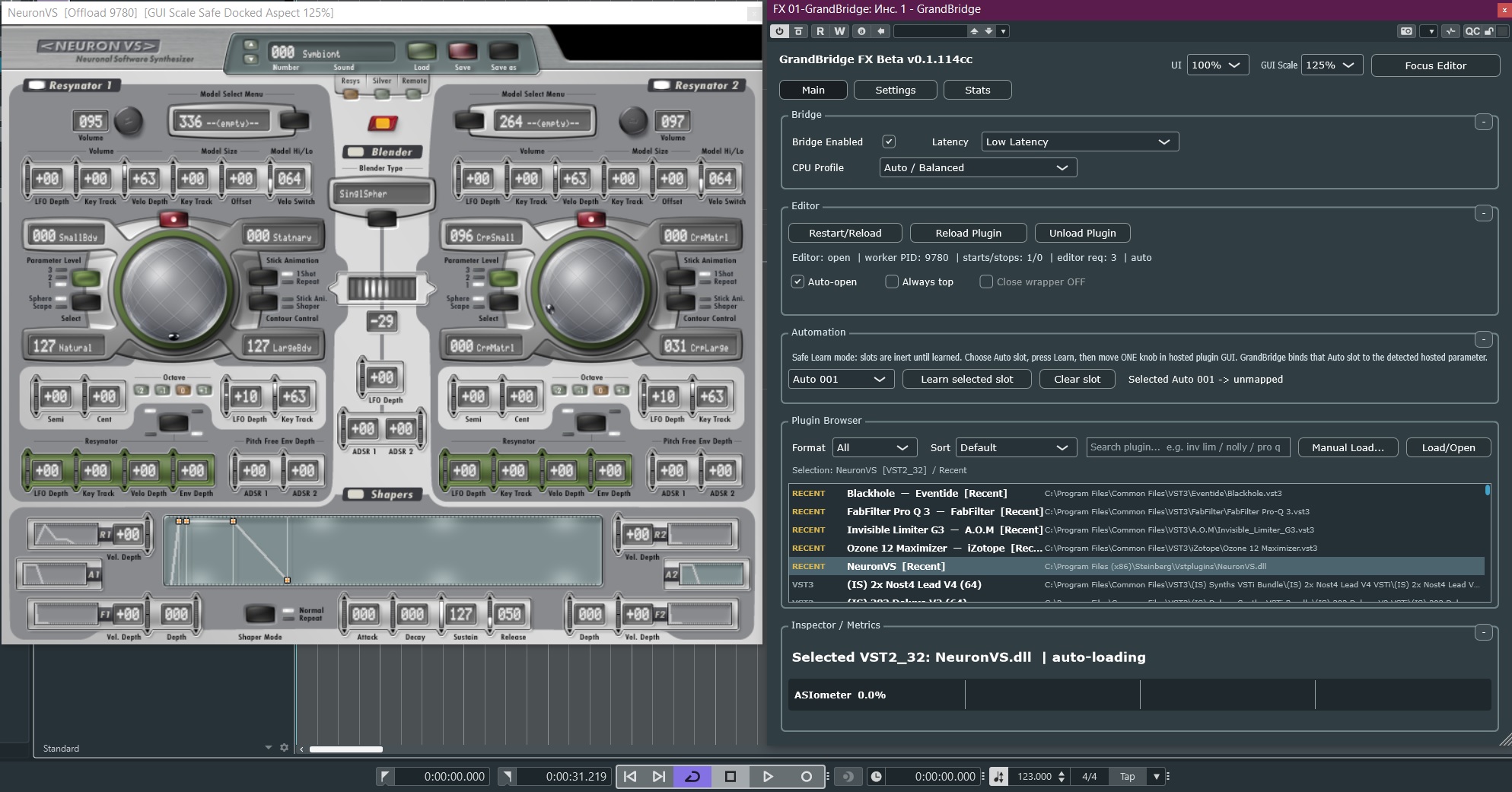1512x792 pixels.
Task: Enable Write automation (W) in plugin header
Action: [x=839, y=31]
